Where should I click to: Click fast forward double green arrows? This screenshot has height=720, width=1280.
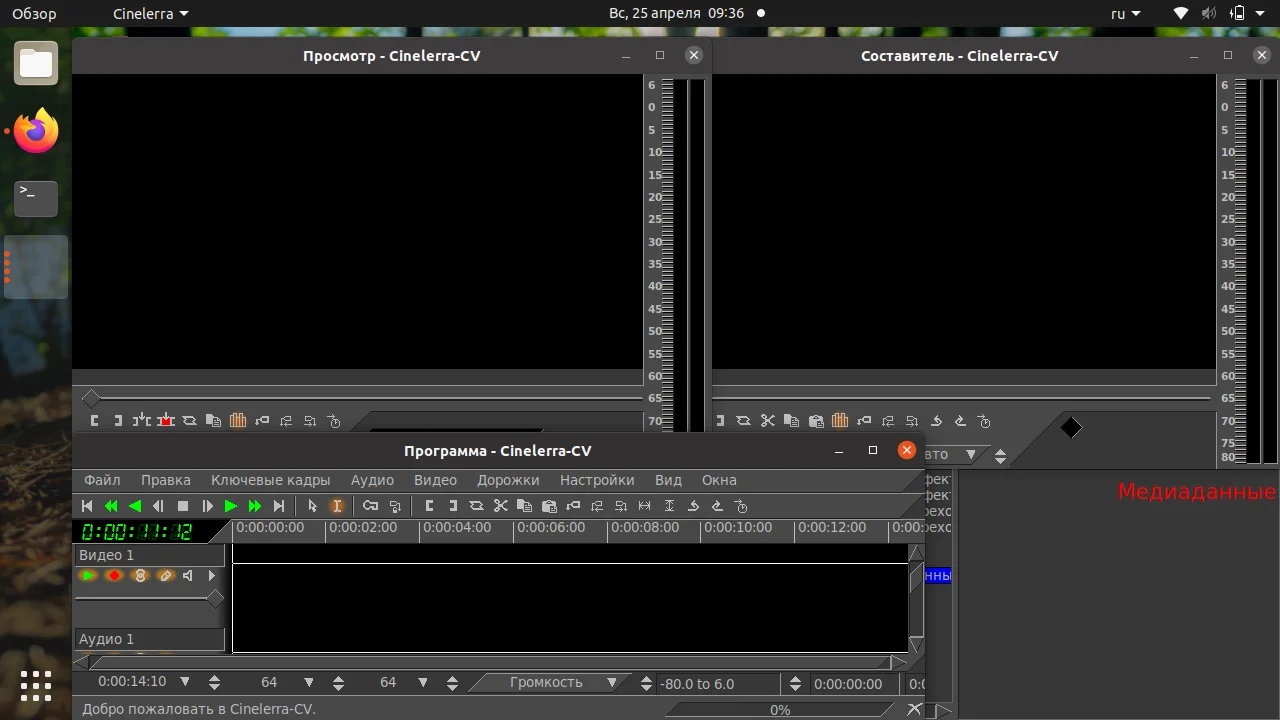coord(255,506)
